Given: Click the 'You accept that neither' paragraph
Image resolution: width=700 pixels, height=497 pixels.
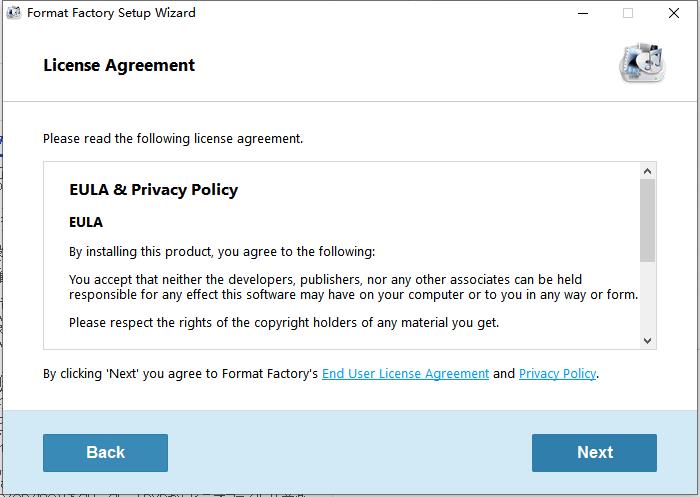Looking at the screenshot, I should pyautogui.click(x=353, y=287).
